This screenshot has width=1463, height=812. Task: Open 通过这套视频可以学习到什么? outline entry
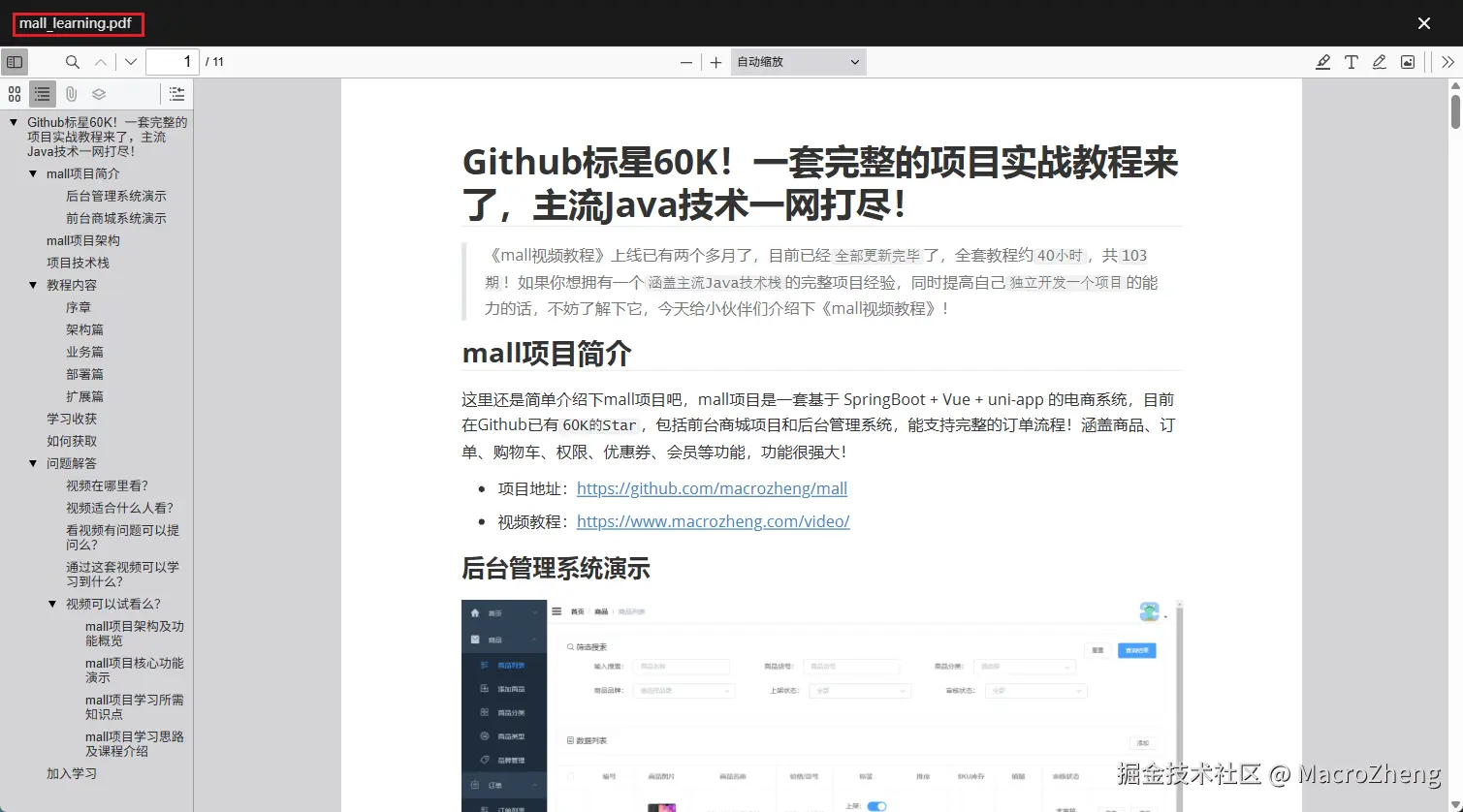tap(122, 575)
